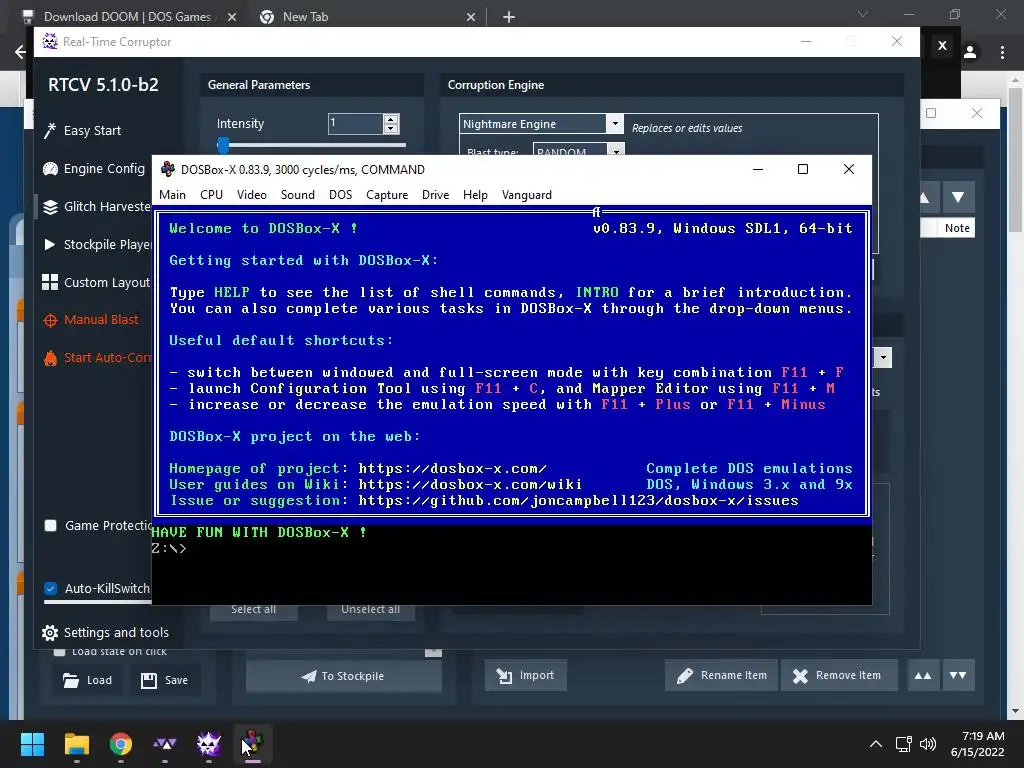Open DOSBox-X Capture menu
Screen dimensions: 1024x768
[387, 195]
